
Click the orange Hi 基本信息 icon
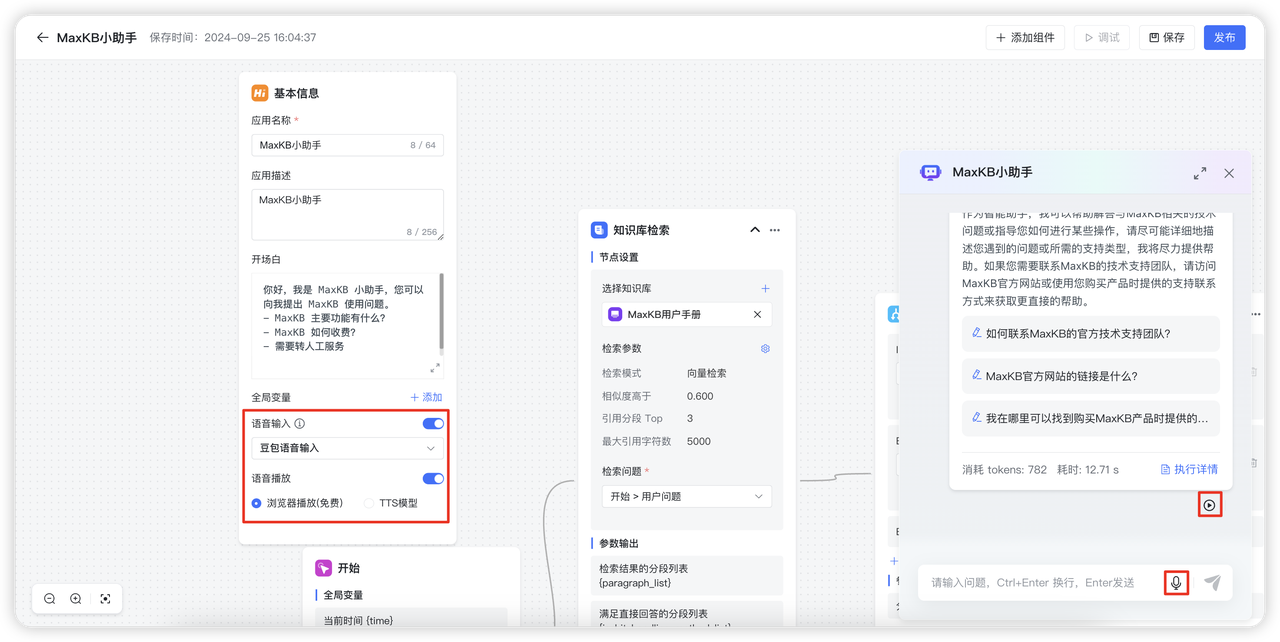pos(259,93)
